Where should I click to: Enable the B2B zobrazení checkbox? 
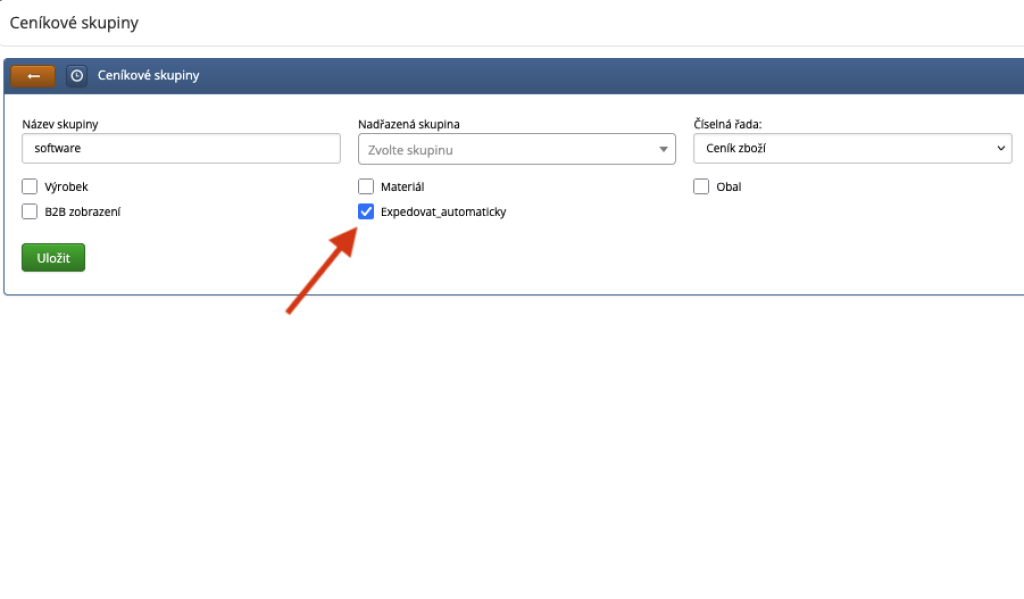click(30, 211)
